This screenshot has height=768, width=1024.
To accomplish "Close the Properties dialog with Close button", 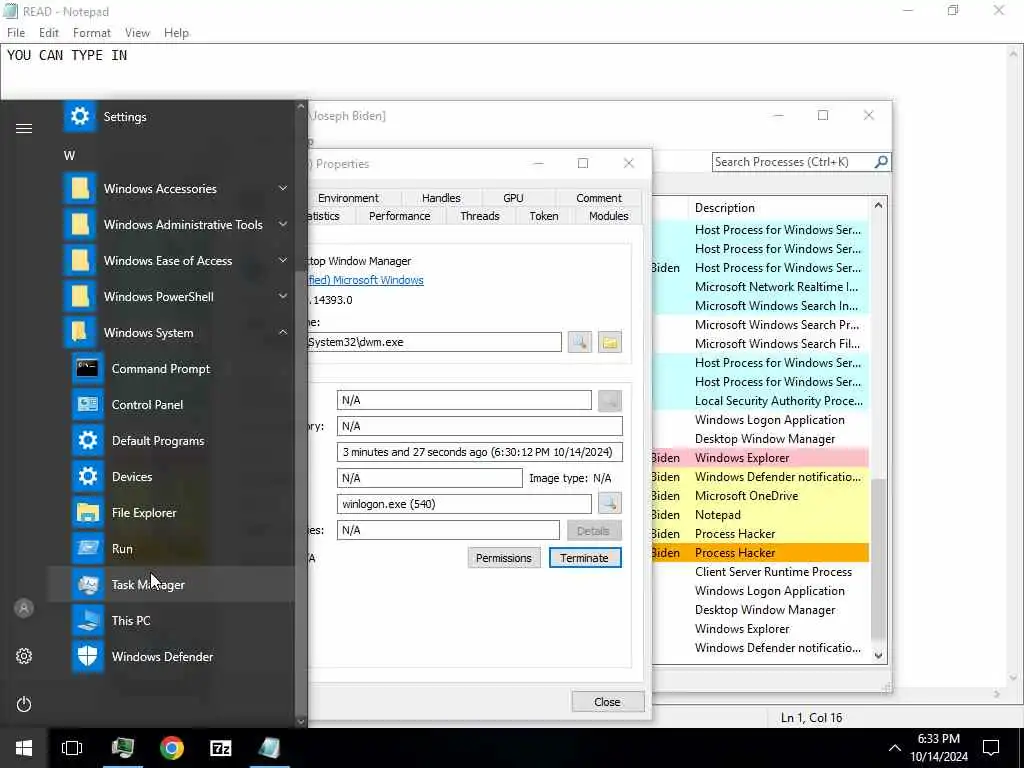I will coord(607,701).
